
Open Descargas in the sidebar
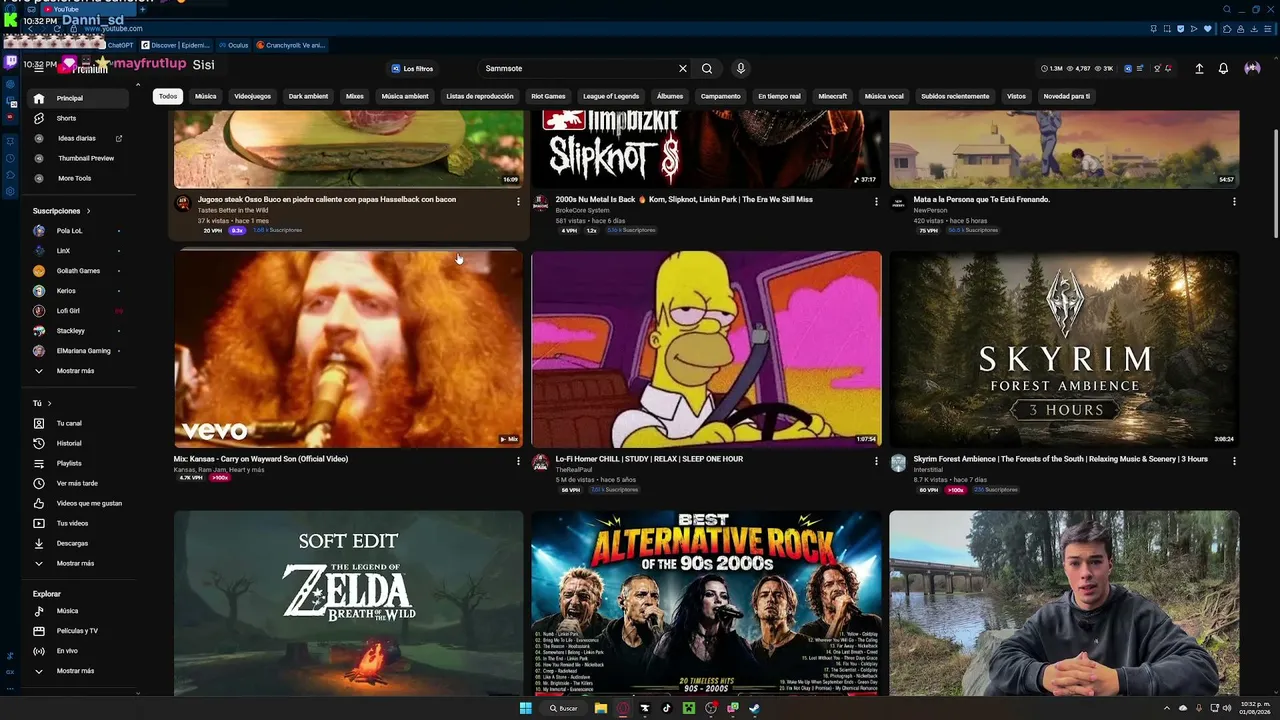78,543
